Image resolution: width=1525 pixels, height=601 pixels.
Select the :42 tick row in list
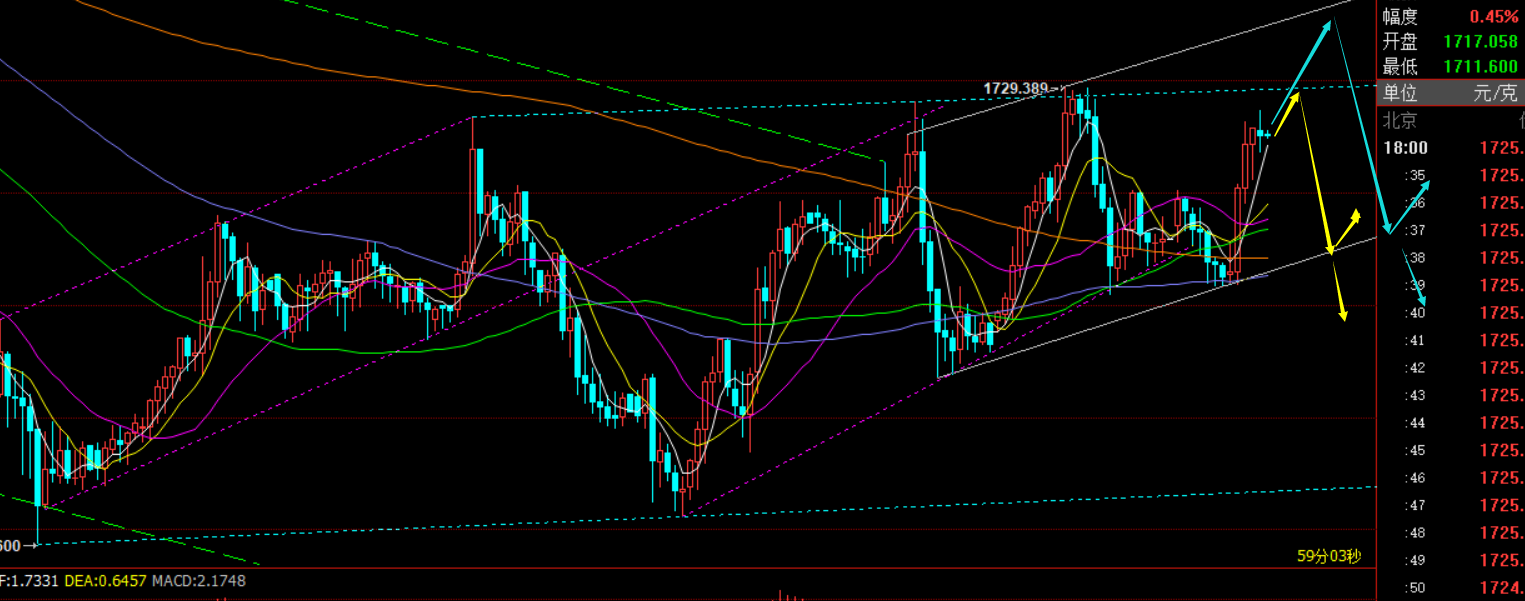[1450, 368]
